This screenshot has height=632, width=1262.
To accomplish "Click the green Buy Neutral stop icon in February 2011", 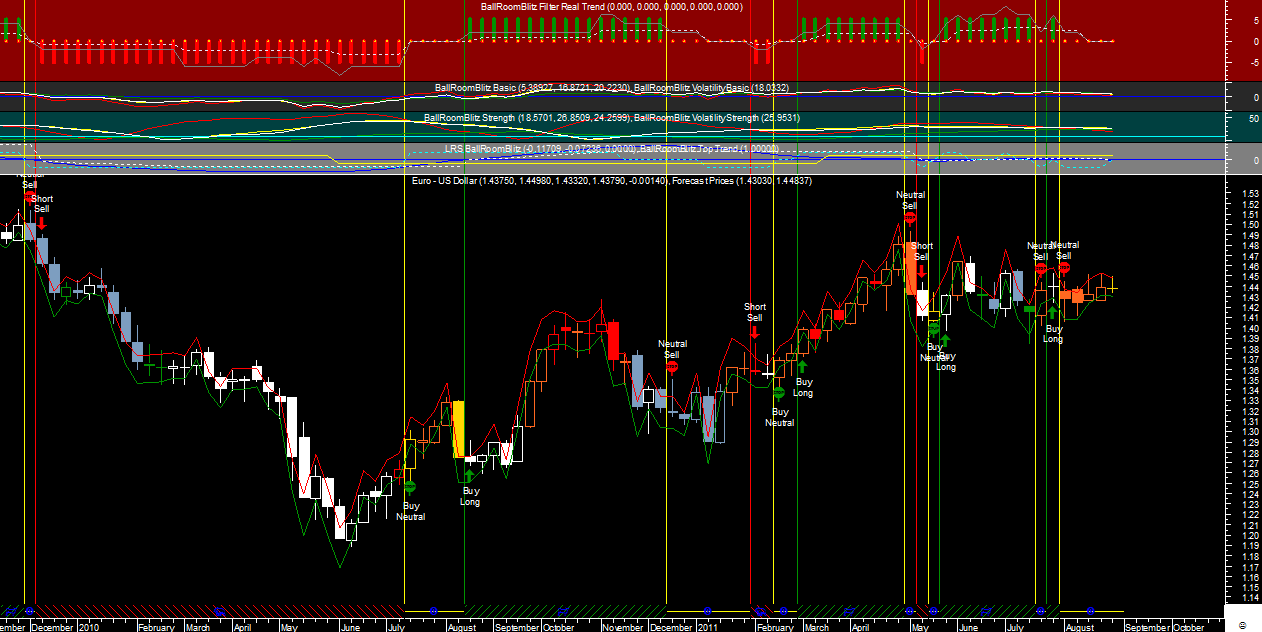I will (x=779, y=393).
